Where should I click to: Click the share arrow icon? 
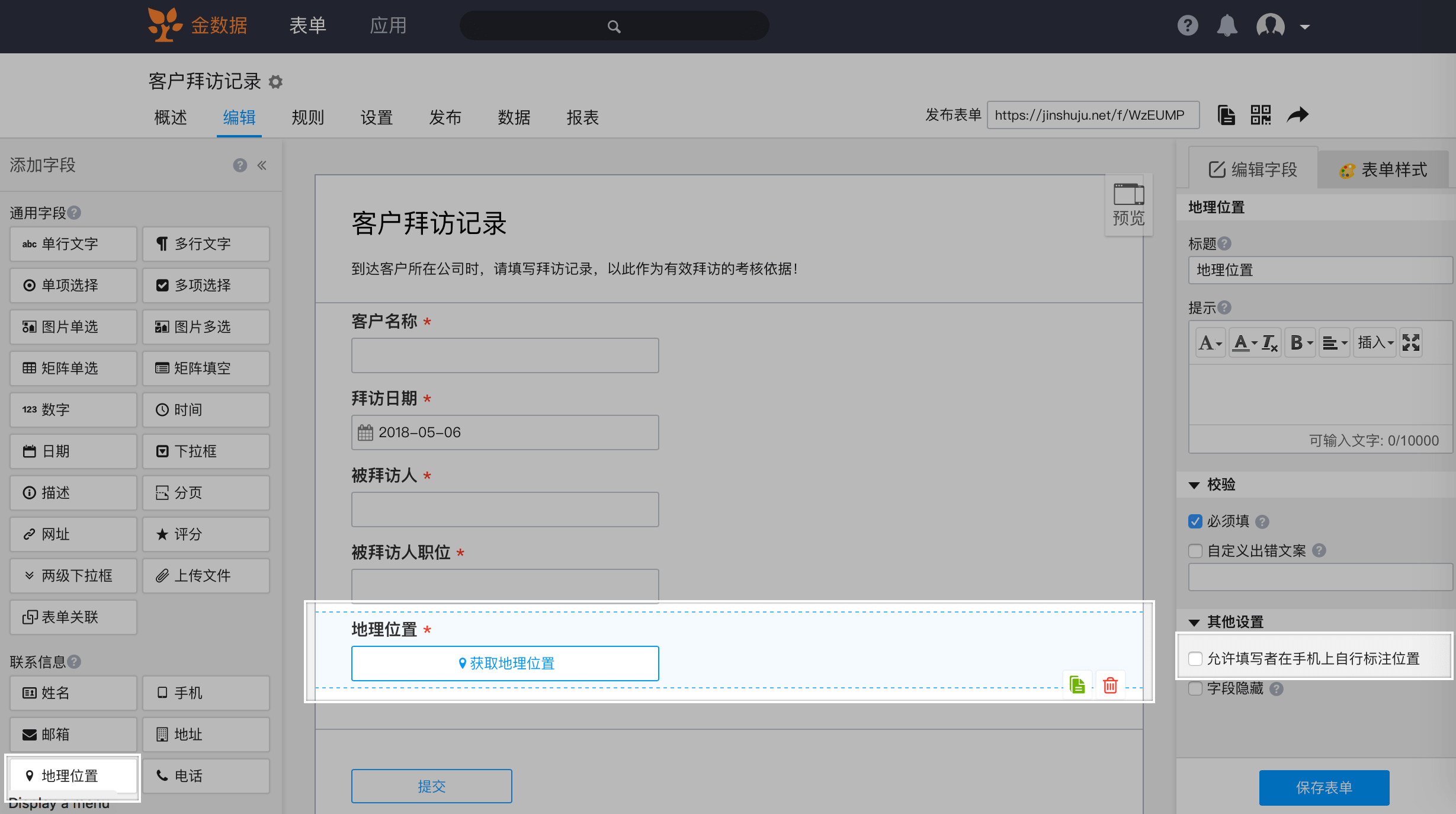[x=1297, y=115]
